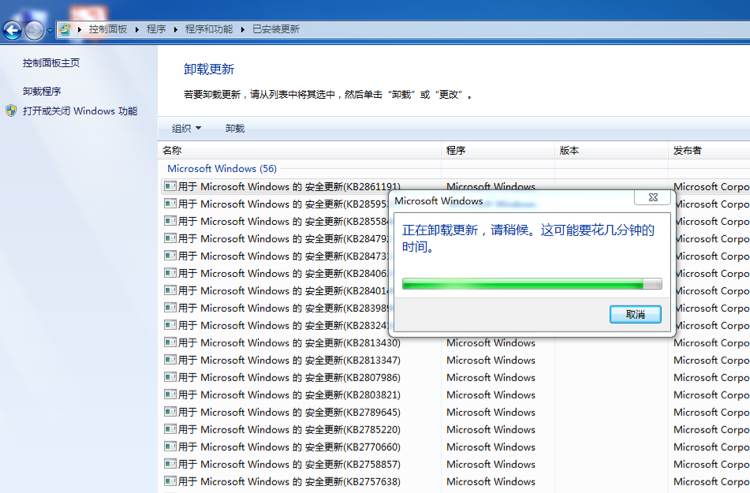Click the greyed Forward navigation arrow

click(34, 30)
